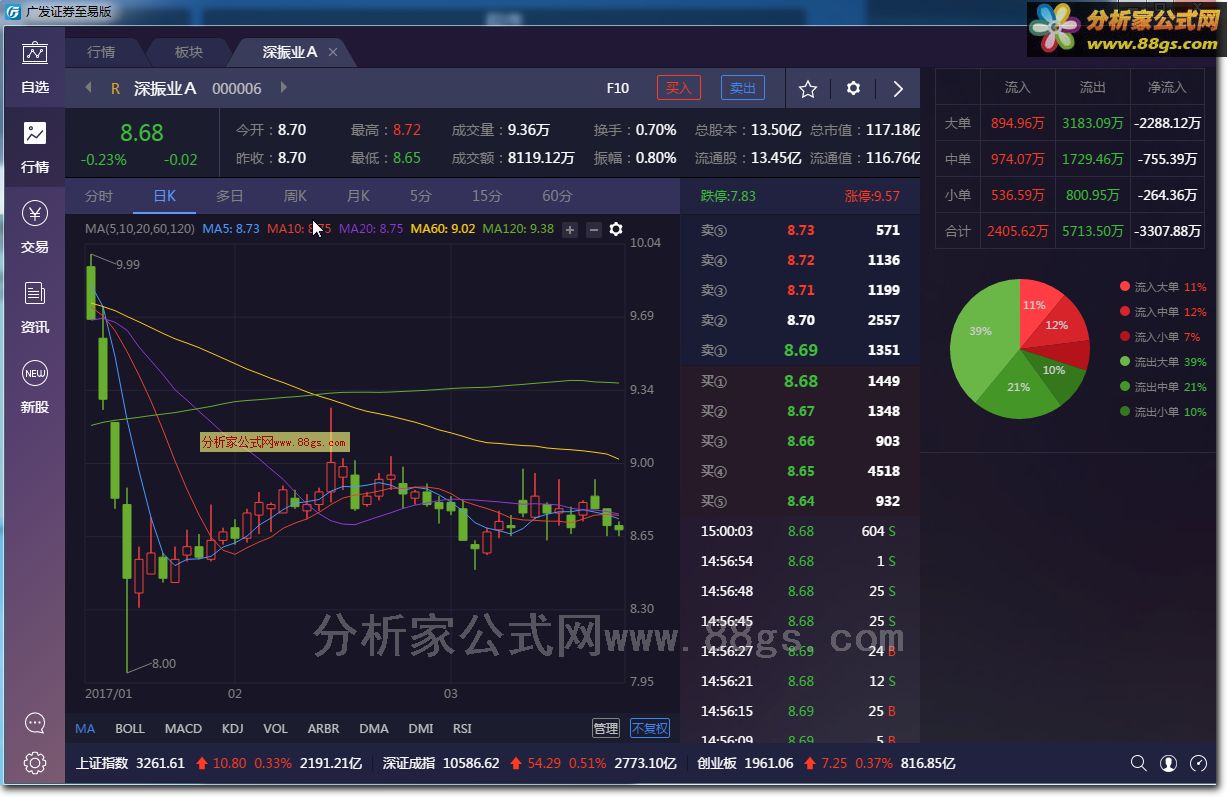Screen dimensions: 1229x798
Task: Click the 卖① ask price 8.69 row
Action: click(x=800, y=350)
